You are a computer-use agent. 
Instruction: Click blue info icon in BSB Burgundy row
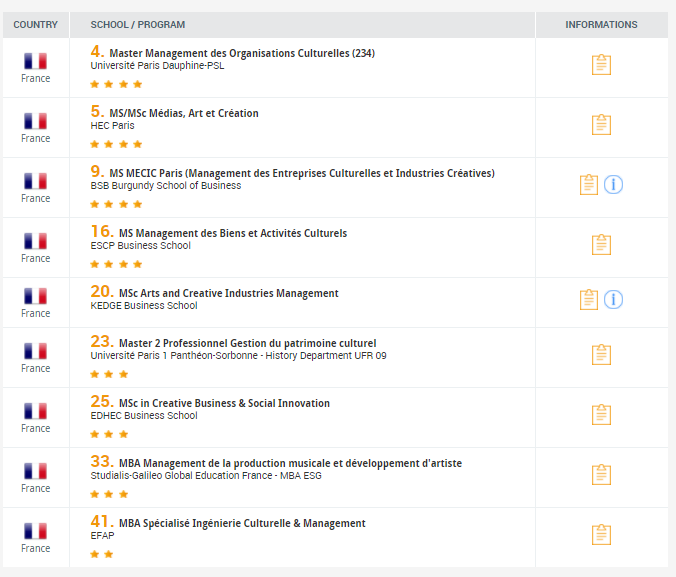click(613, 185)
